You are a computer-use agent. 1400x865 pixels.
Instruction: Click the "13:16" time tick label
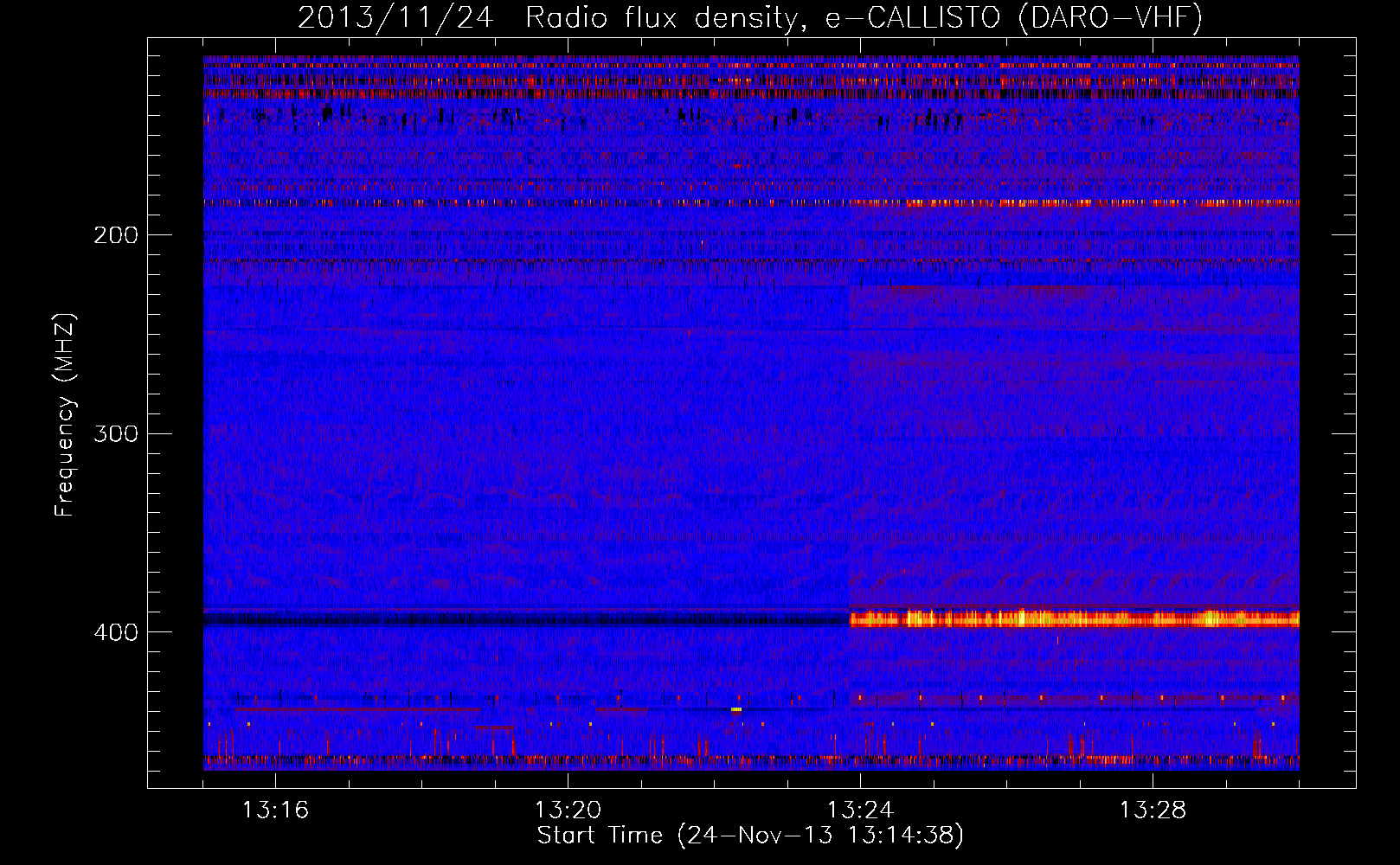tap(275, 811)
